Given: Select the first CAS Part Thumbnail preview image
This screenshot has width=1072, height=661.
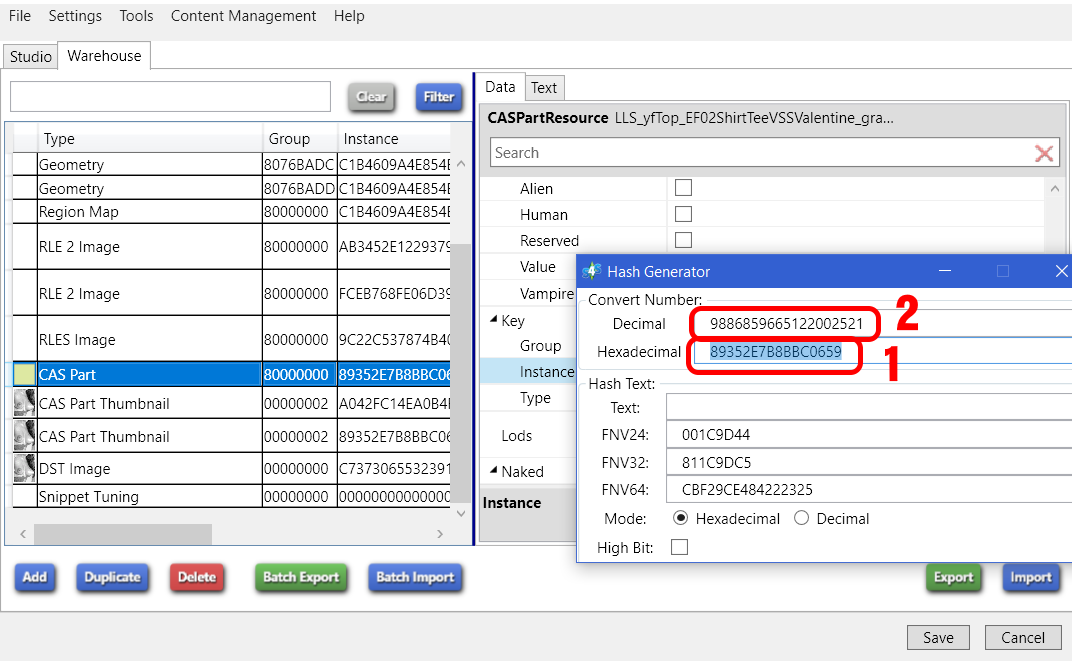Looking at the screenshot, I should tap(25, 403).
